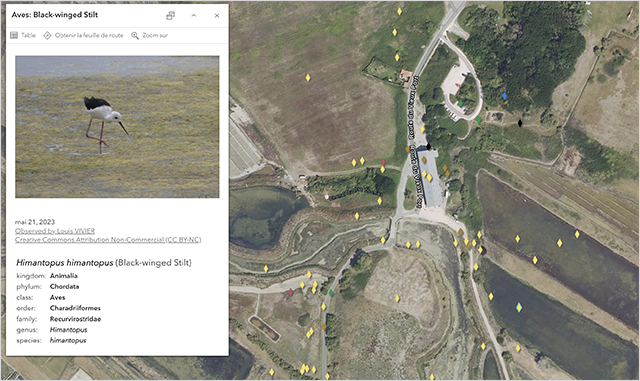Screen dimensions: 640x381
Task: Select the green marker on the lower road bend
Action: pyautogui.click(x=331, y=293)
